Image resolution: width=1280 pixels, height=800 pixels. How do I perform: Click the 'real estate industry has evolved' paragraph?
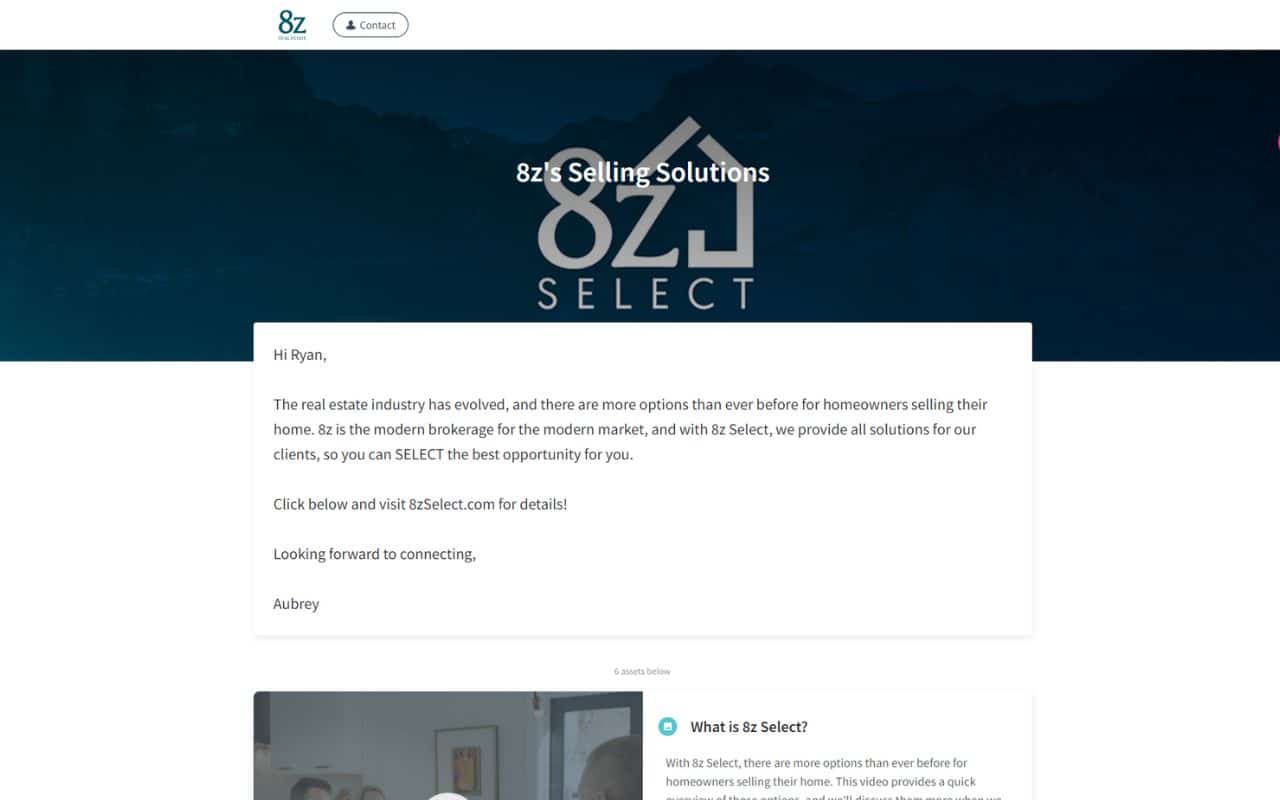(630, 429)
